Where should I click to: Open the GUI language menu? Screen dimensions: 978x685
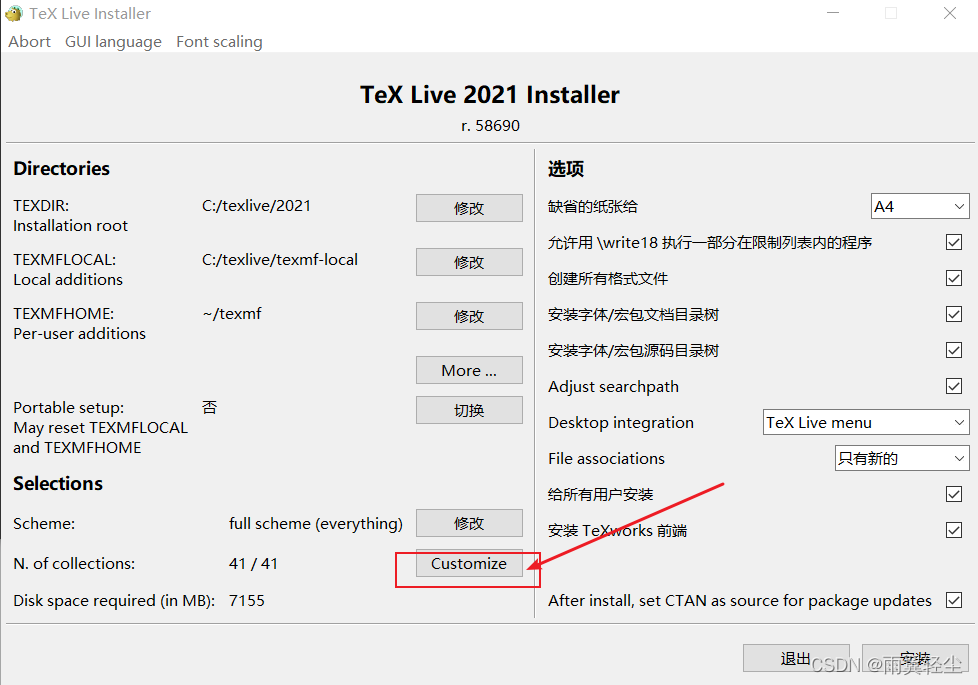coord(113,42)
